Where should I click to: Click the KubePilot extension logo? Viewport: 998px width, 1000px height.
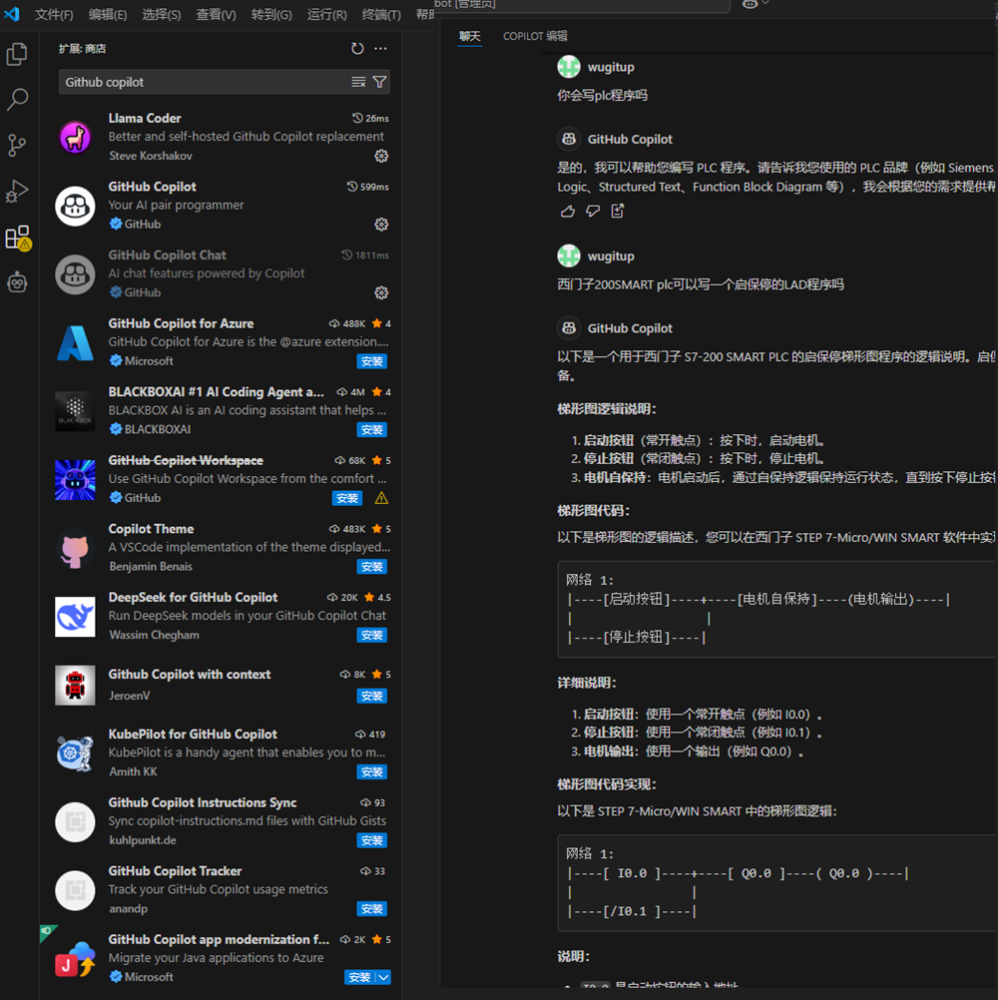click(75, 753)
